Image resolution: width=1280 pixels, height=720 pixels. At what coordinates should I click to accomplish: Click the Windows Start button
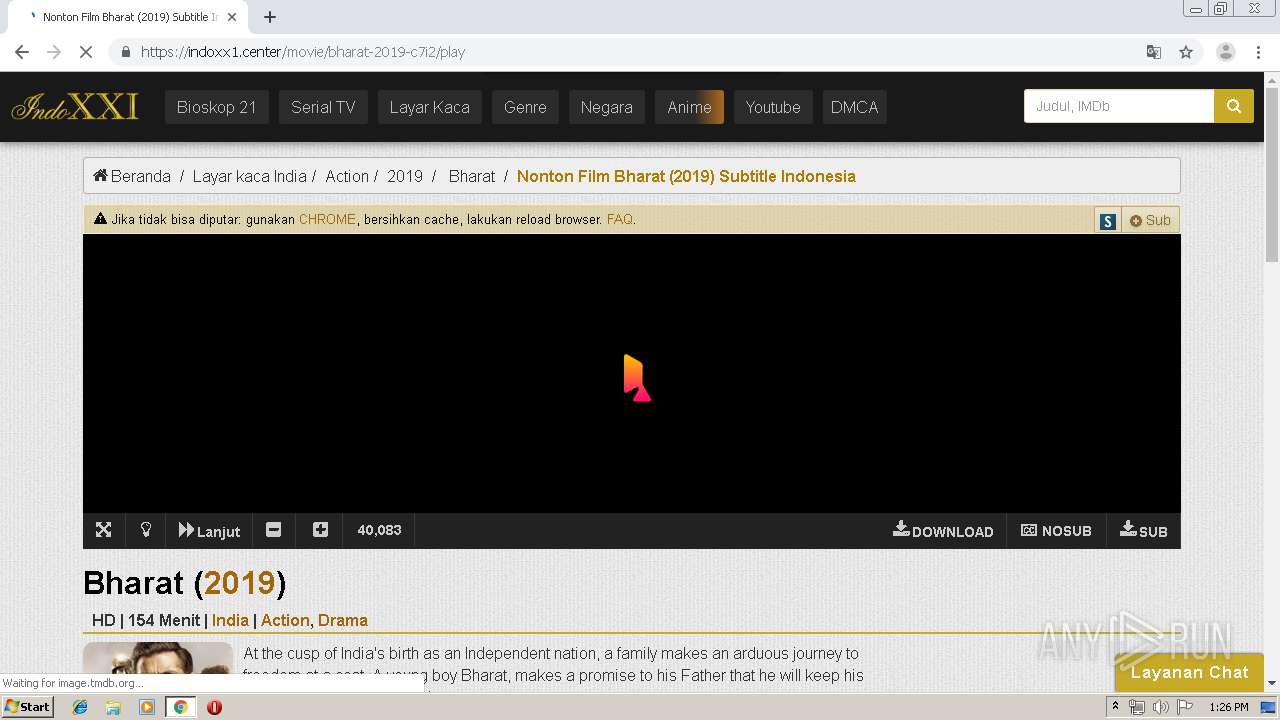[27, 707]
